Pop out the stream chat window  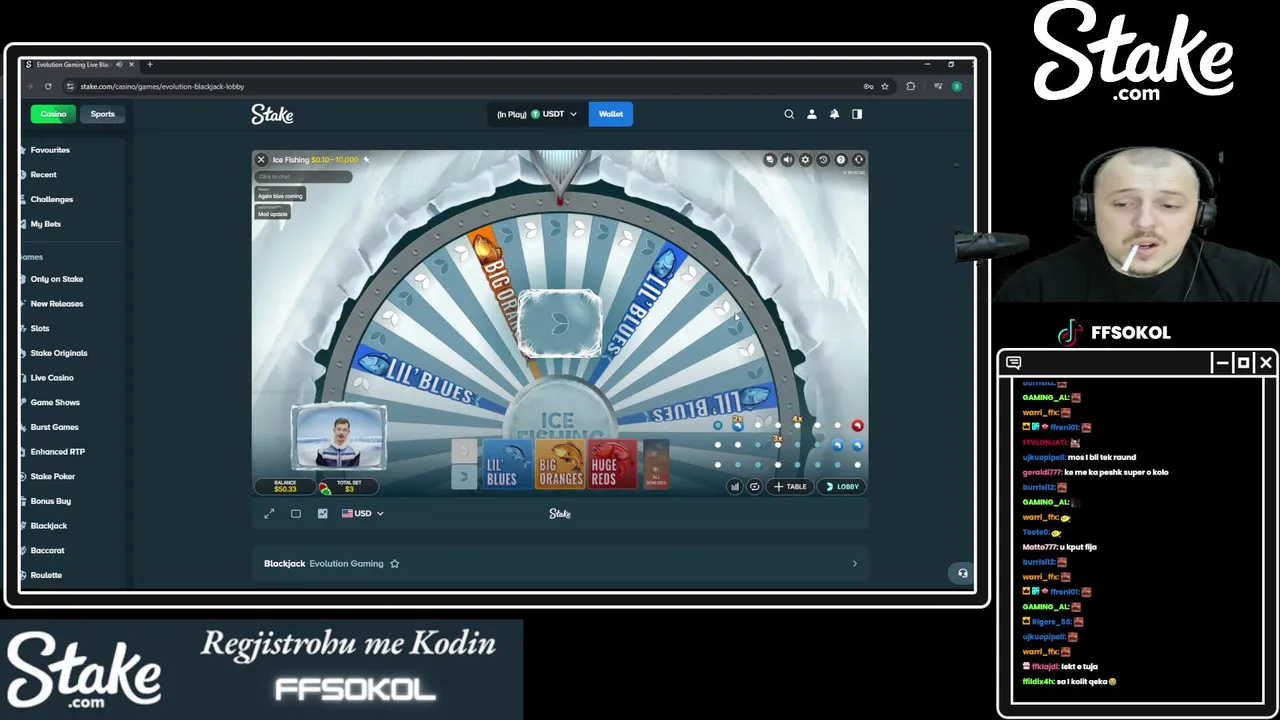point(1244,363)
